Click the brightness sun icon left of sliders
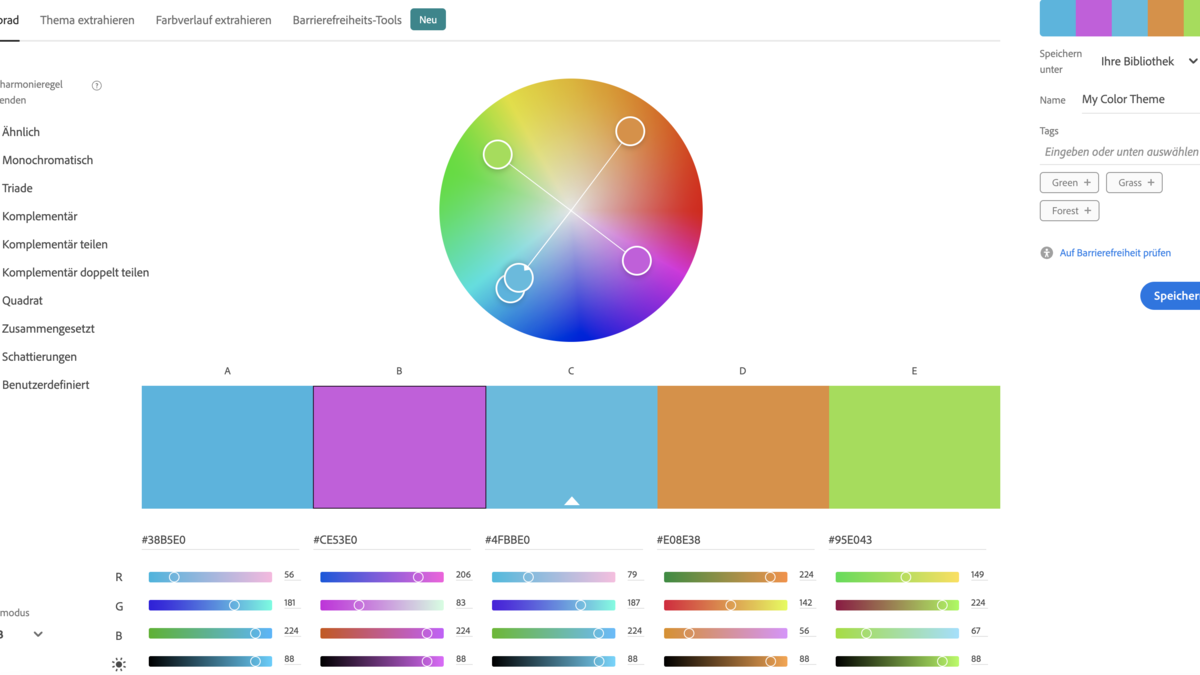This screenshot has width=1200, height=675. pos(119,664)
